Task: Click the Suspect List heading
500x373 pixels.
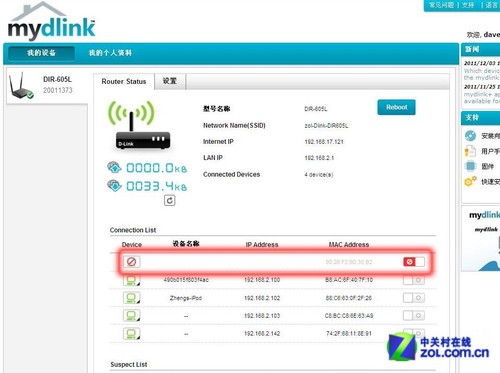Action: [129, 364]
